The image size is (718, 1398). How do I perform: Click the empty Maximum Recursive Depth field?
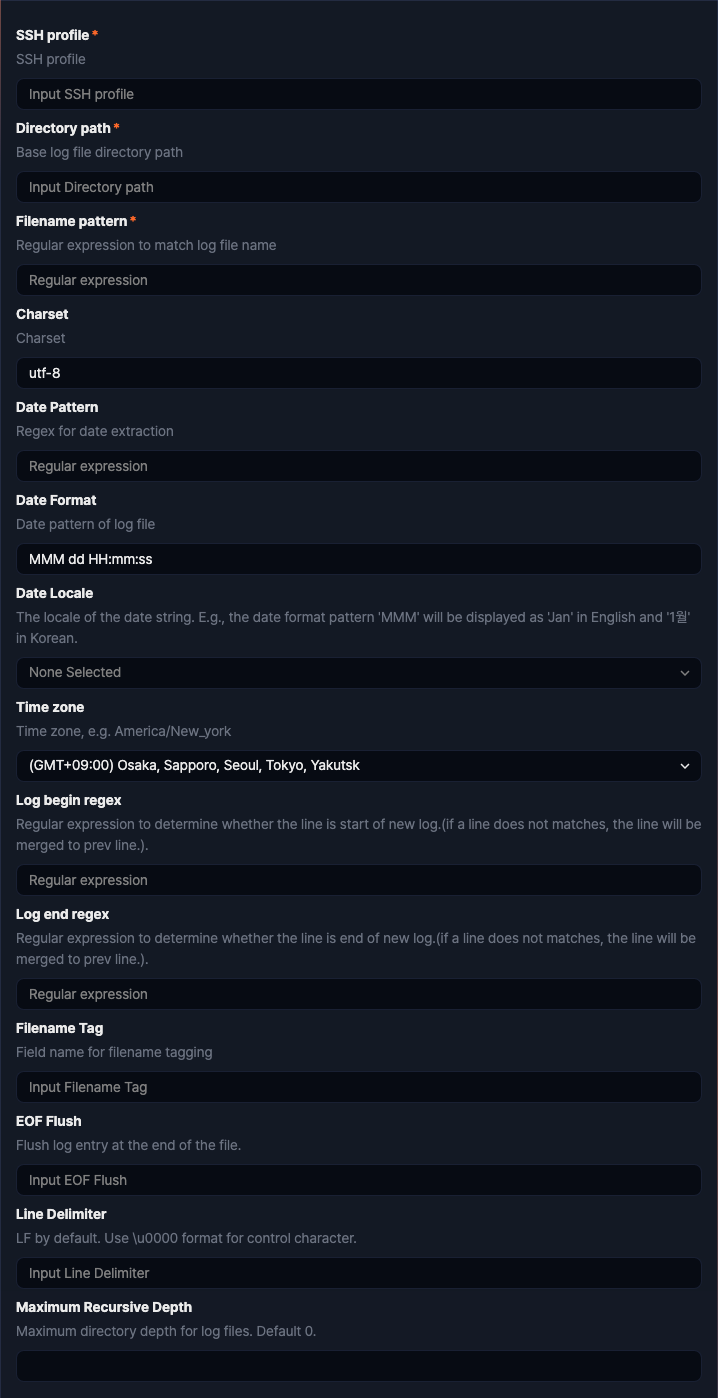tap(358, 1366)
